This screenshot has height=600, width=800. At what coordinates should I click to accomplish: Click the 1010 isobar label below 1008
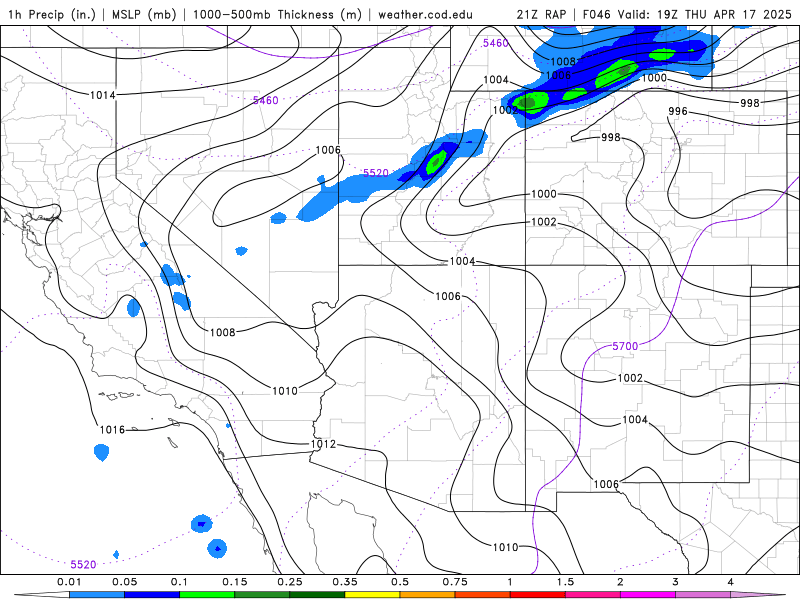point(285,391)
